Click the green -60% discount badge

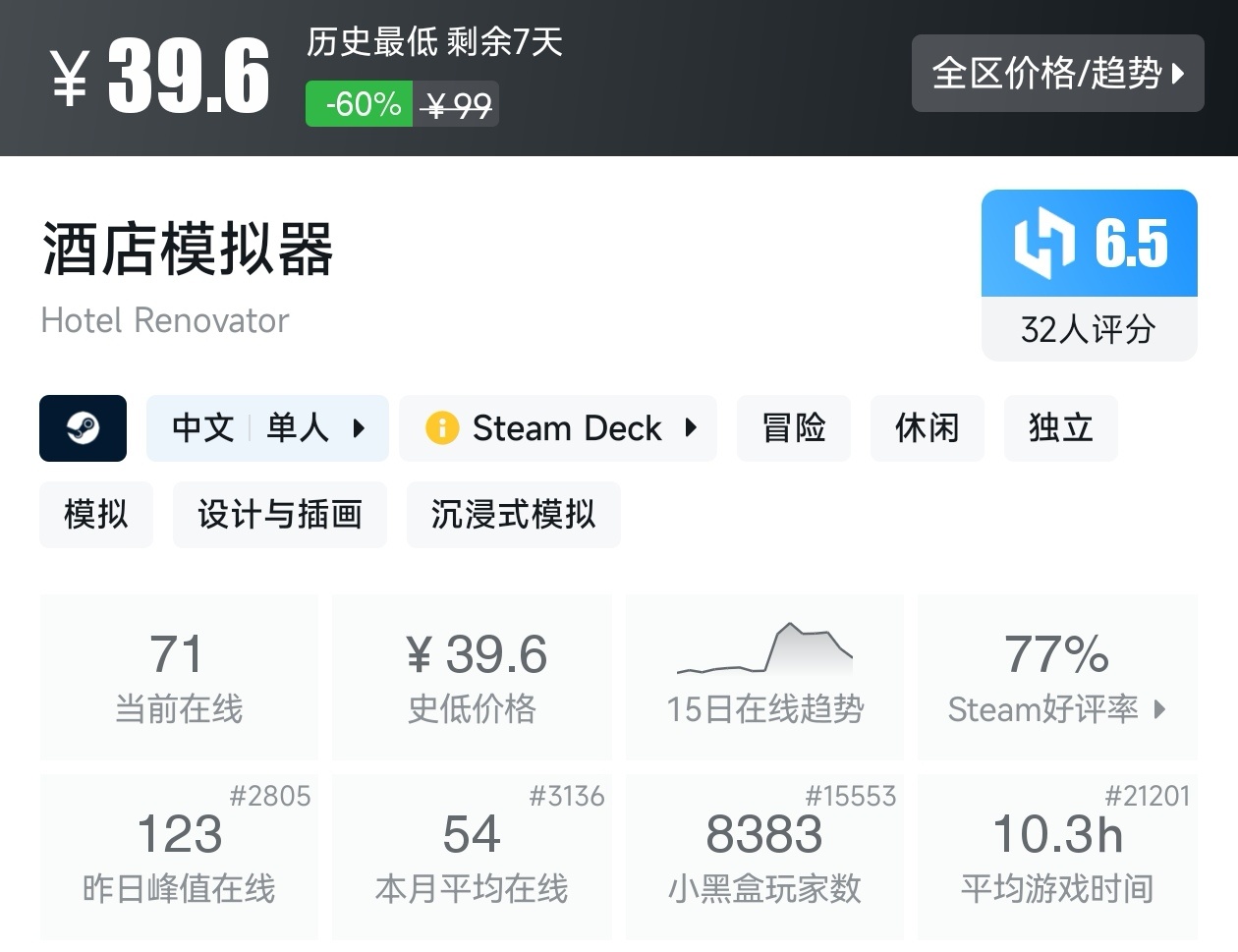pos(360,104)
